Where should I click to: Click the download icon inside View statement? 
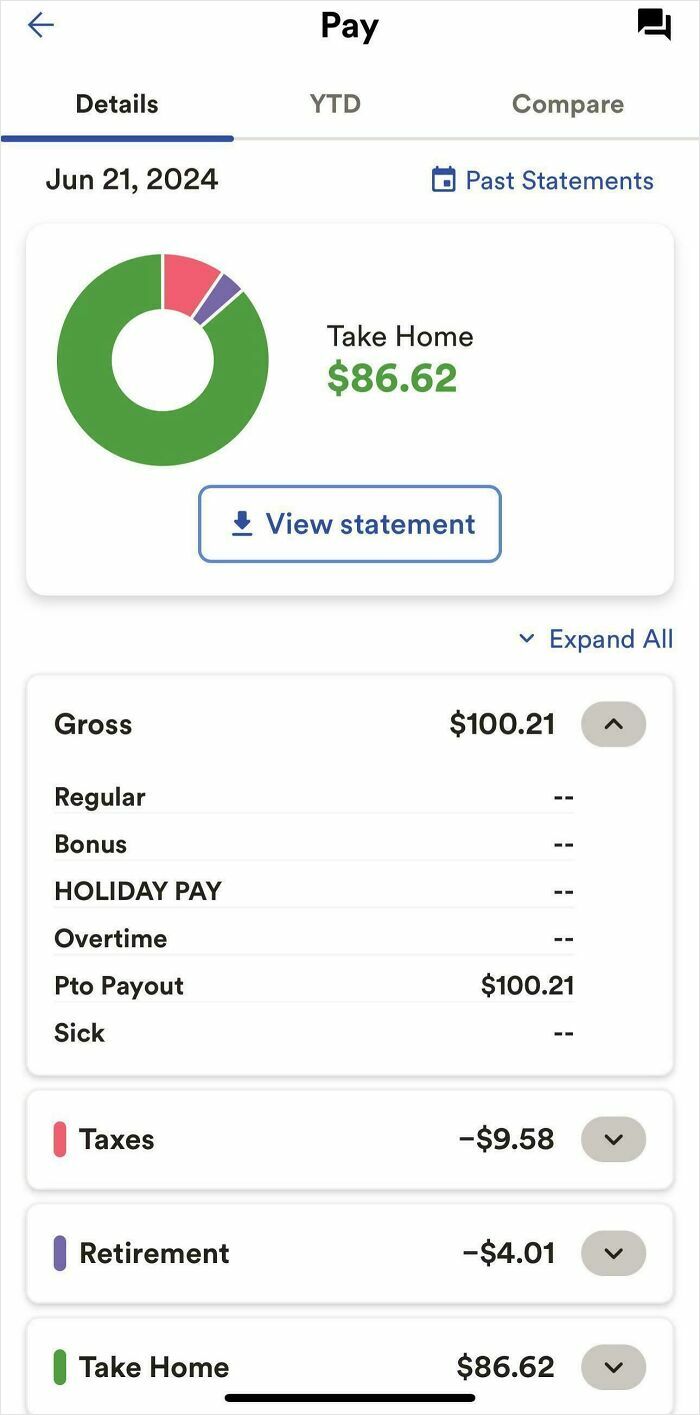[240, 523]
